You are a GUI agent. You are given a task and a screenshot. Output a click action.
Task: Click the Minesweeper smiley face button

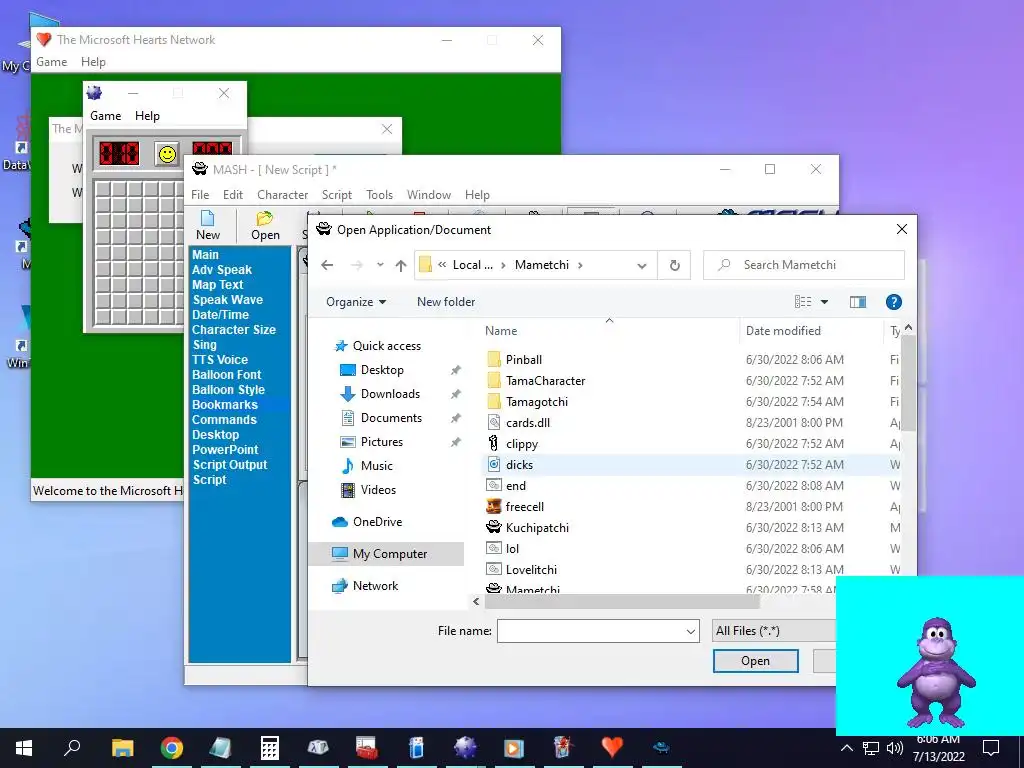coord(168,155)
